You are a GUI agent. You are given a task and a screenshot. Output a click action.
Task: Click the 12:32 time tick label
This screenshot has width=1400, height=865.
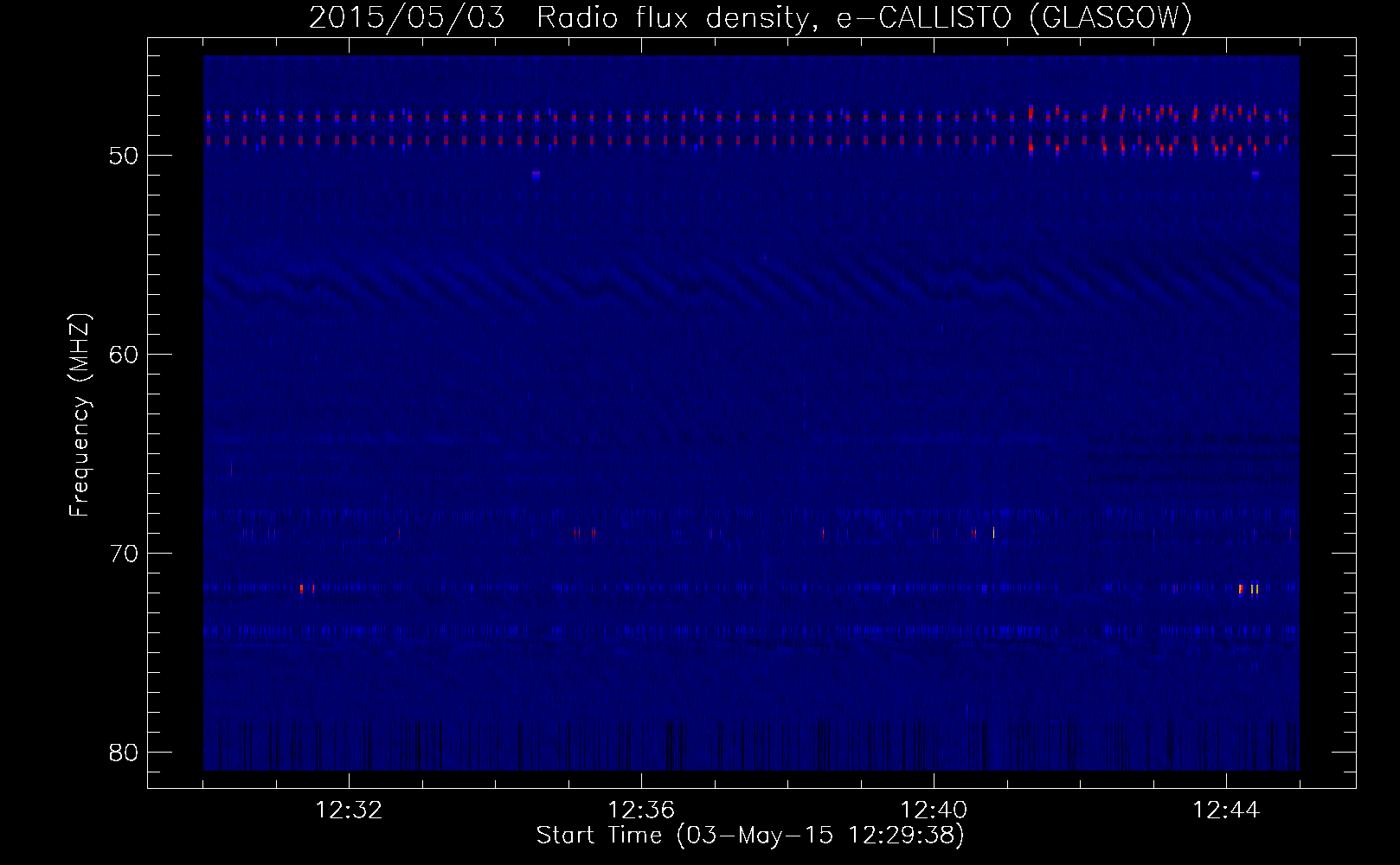[349, 811]
